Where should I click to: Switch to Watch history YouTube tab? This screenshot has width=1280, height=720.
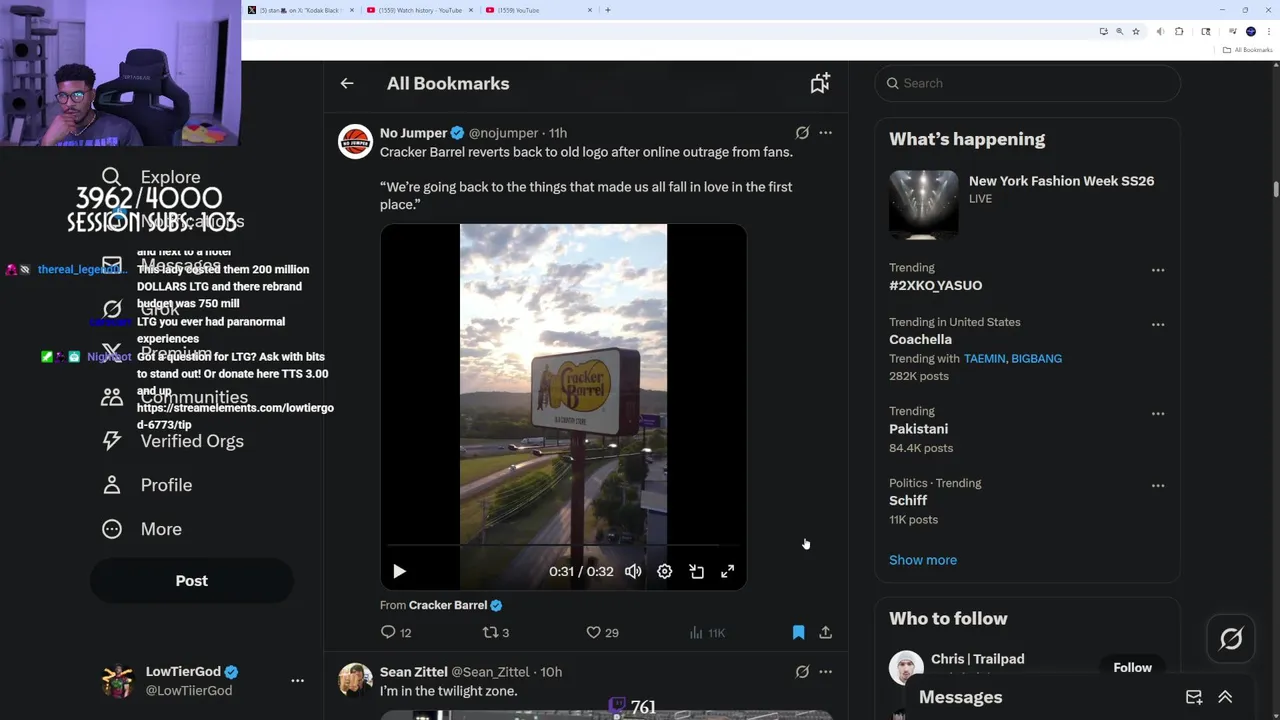[x=420, y=10]
